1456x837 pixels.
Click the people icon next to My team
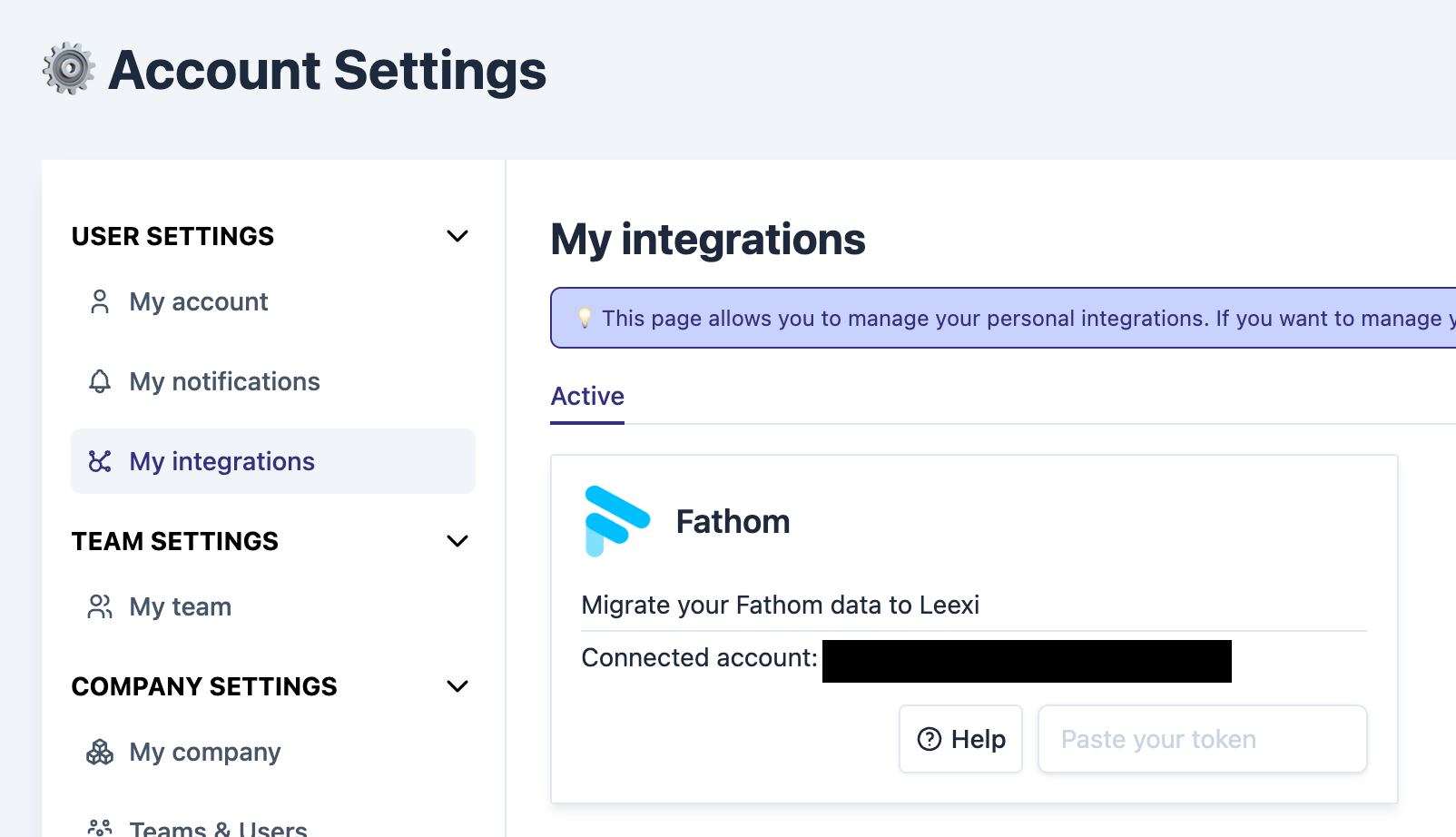coord(100,606)
